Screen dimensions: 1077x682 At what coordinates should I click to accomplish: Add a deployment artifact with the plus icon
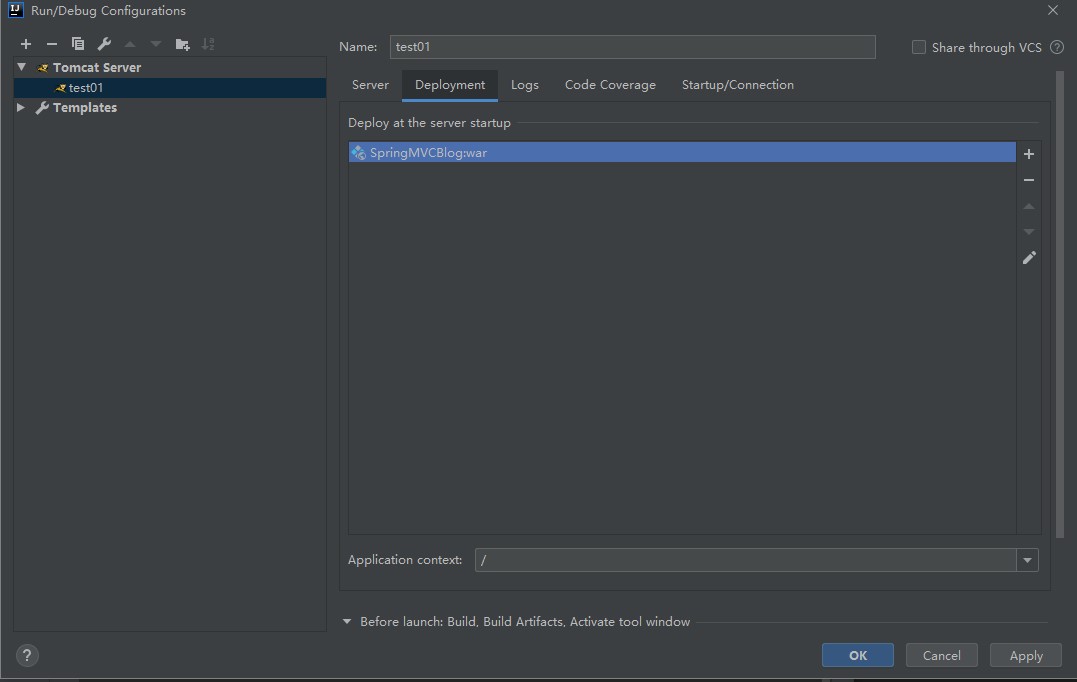(x=1029, y=154)
